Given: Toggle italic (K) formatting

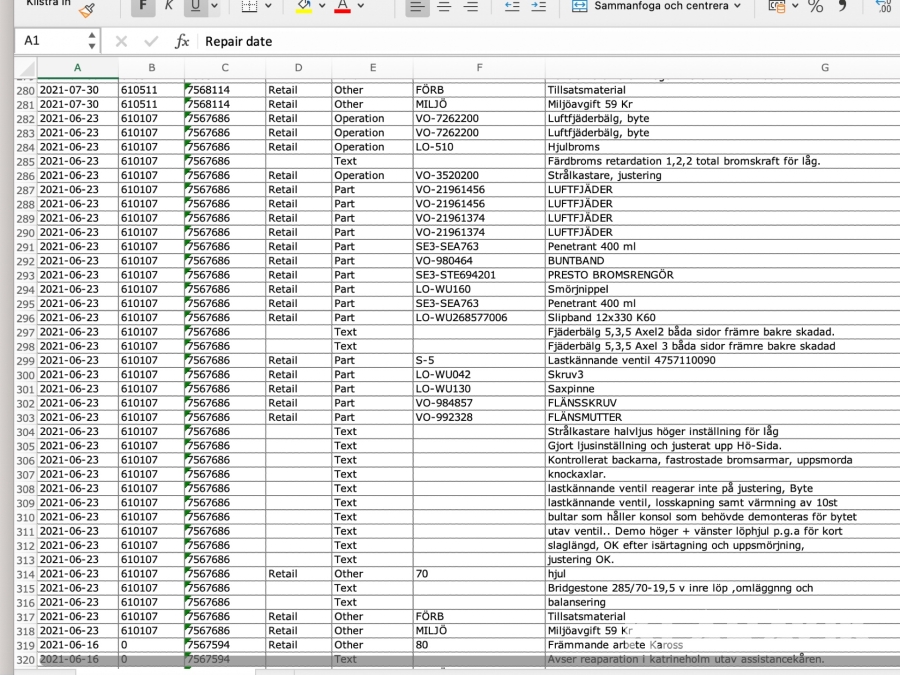Looking at the screenshot, I should (168, 7).
